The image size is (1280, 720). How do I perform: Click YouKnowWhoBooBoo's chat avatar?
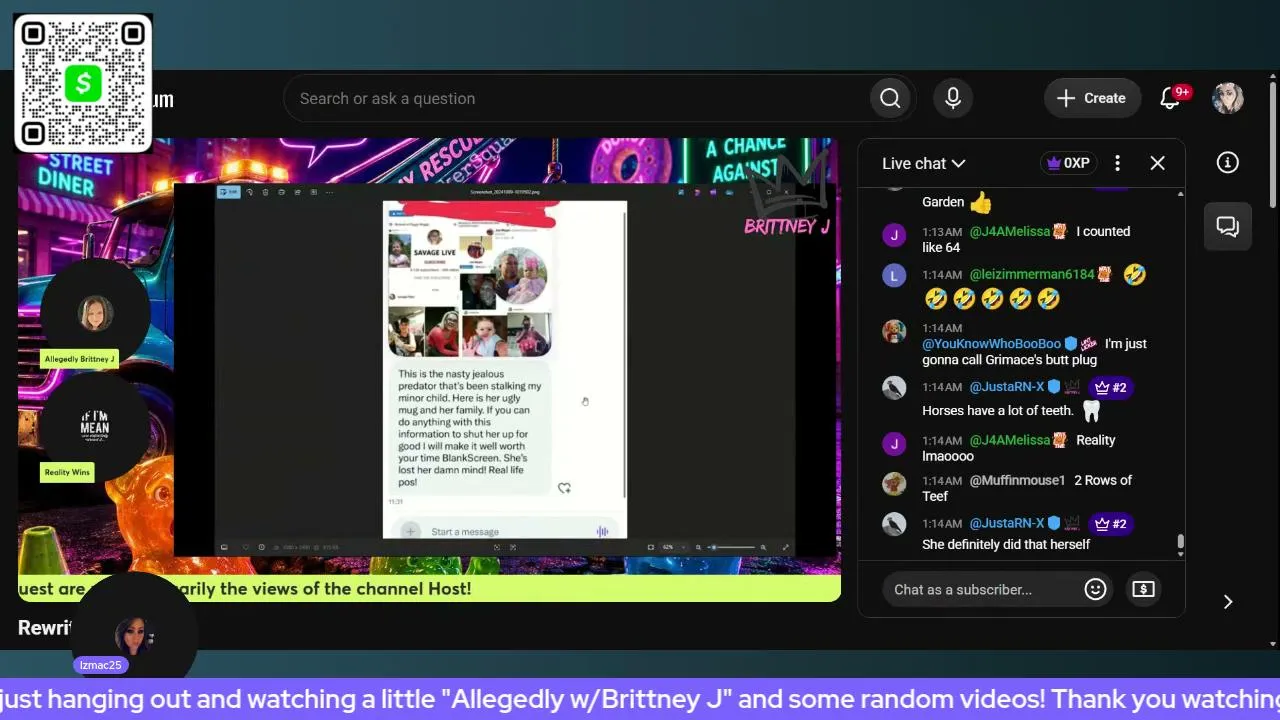click(894, 332)
